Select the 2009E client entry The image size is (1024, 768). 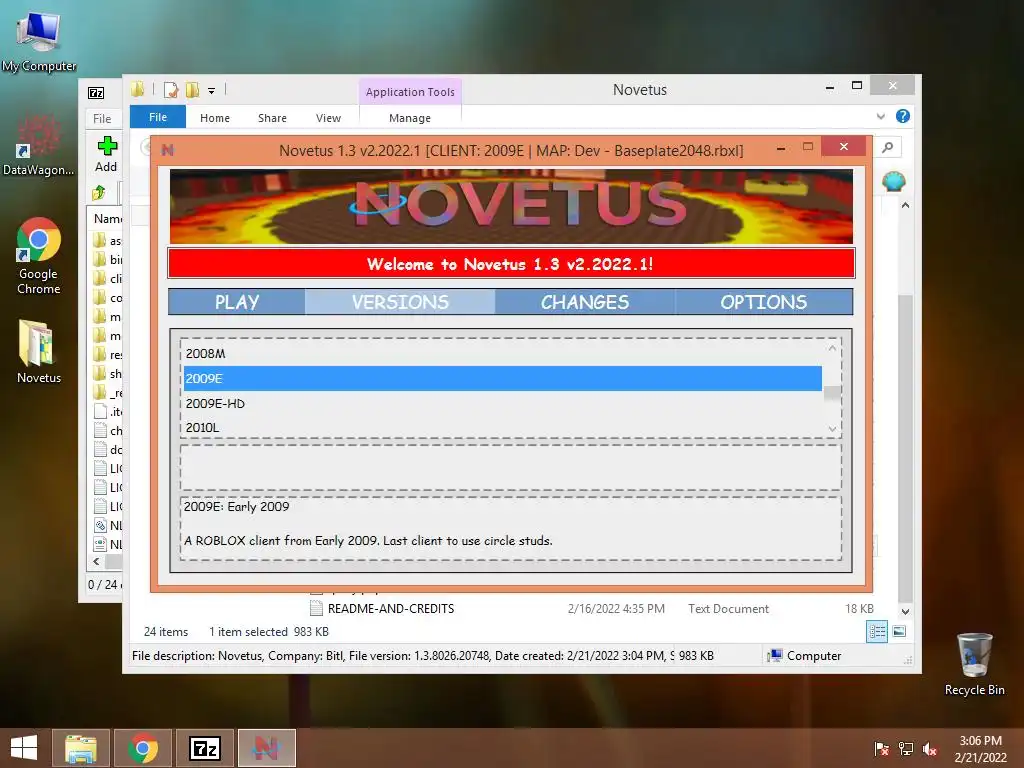point(502,378)
